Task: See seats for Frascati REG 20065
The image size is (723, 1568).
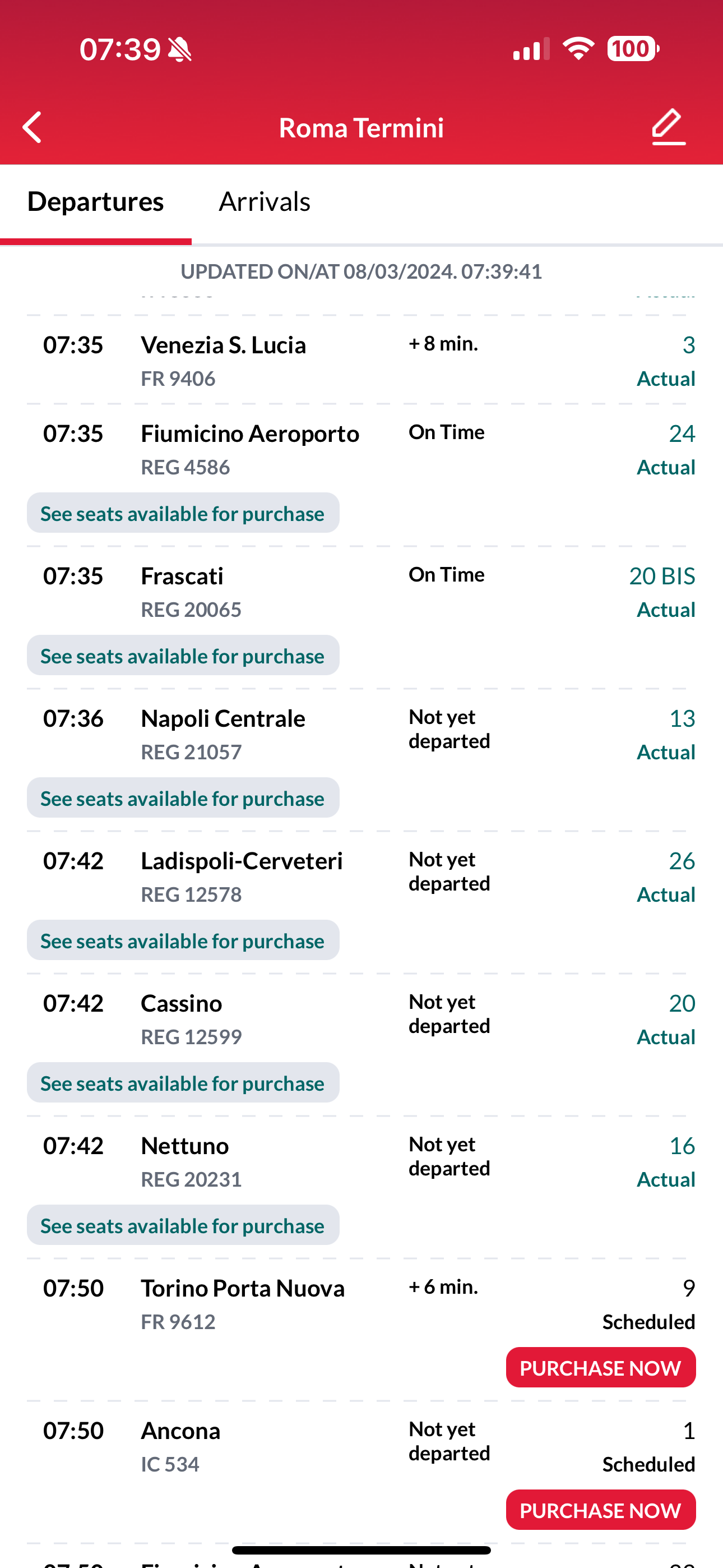Action: (183, 656)
